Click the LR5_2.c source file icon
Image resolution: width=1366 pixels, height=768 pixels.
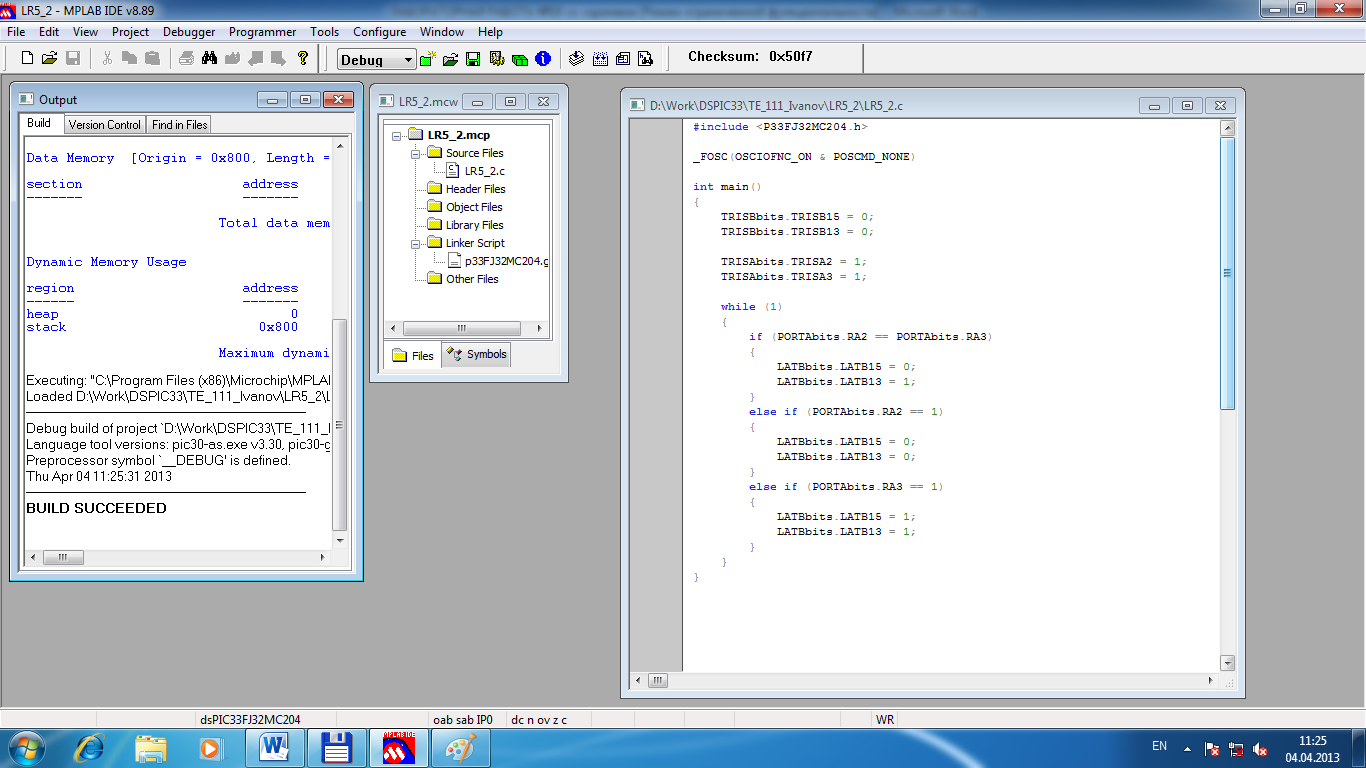[453, 171]
